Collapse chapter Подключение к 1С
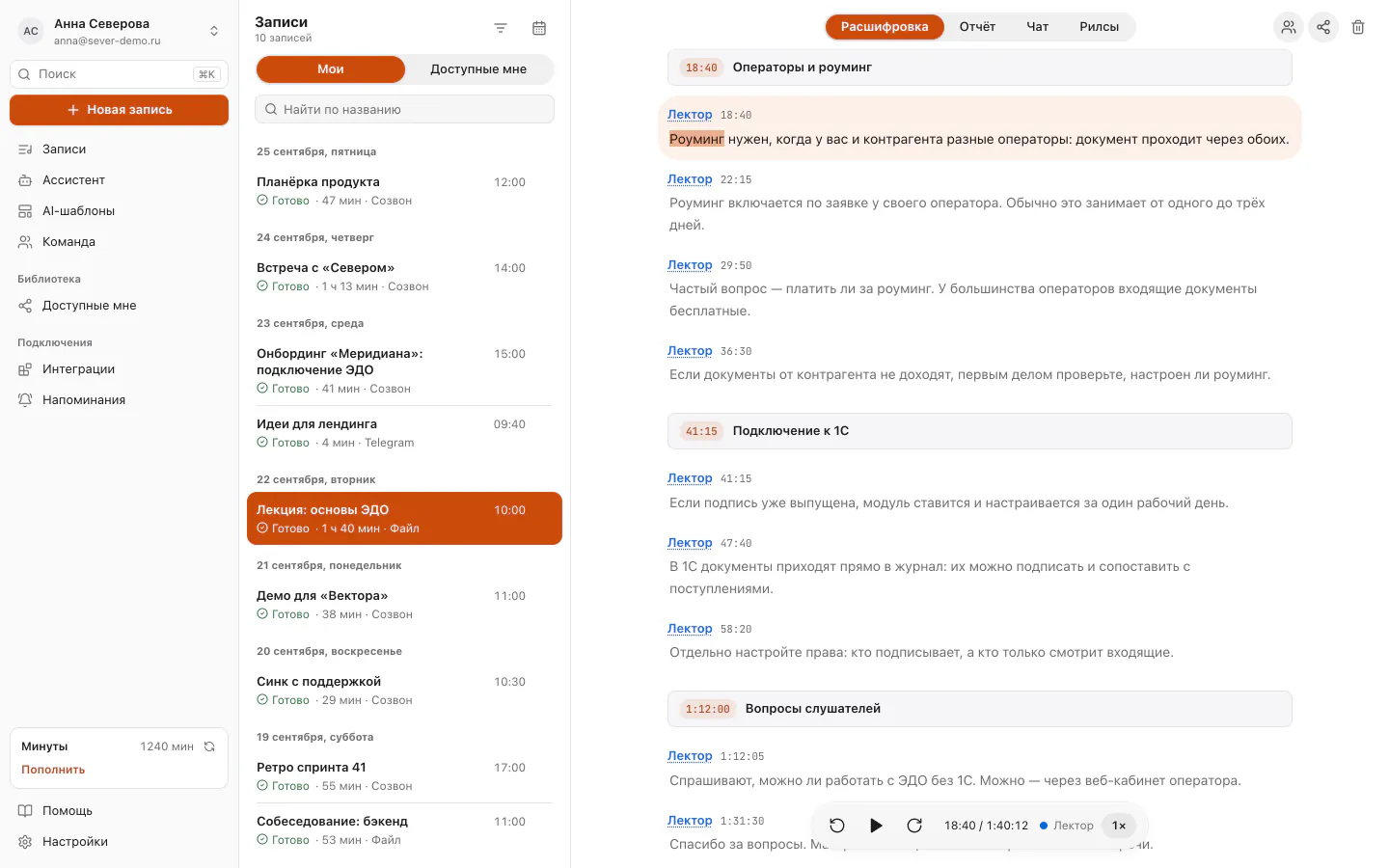The image size is (1389, 868). pos(979,431)
